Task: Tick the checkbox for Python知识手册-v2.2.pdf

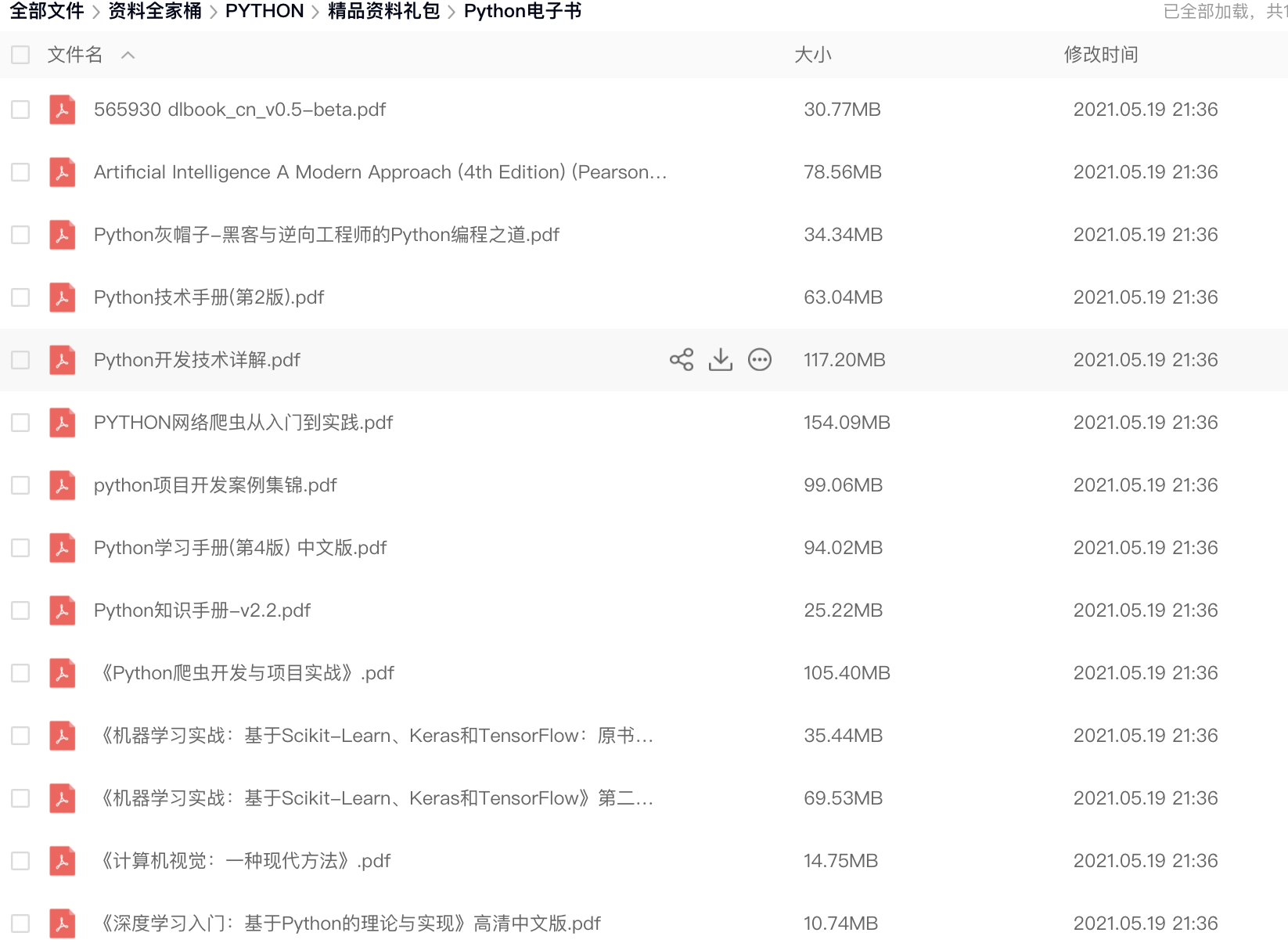Action: point(20,610)
